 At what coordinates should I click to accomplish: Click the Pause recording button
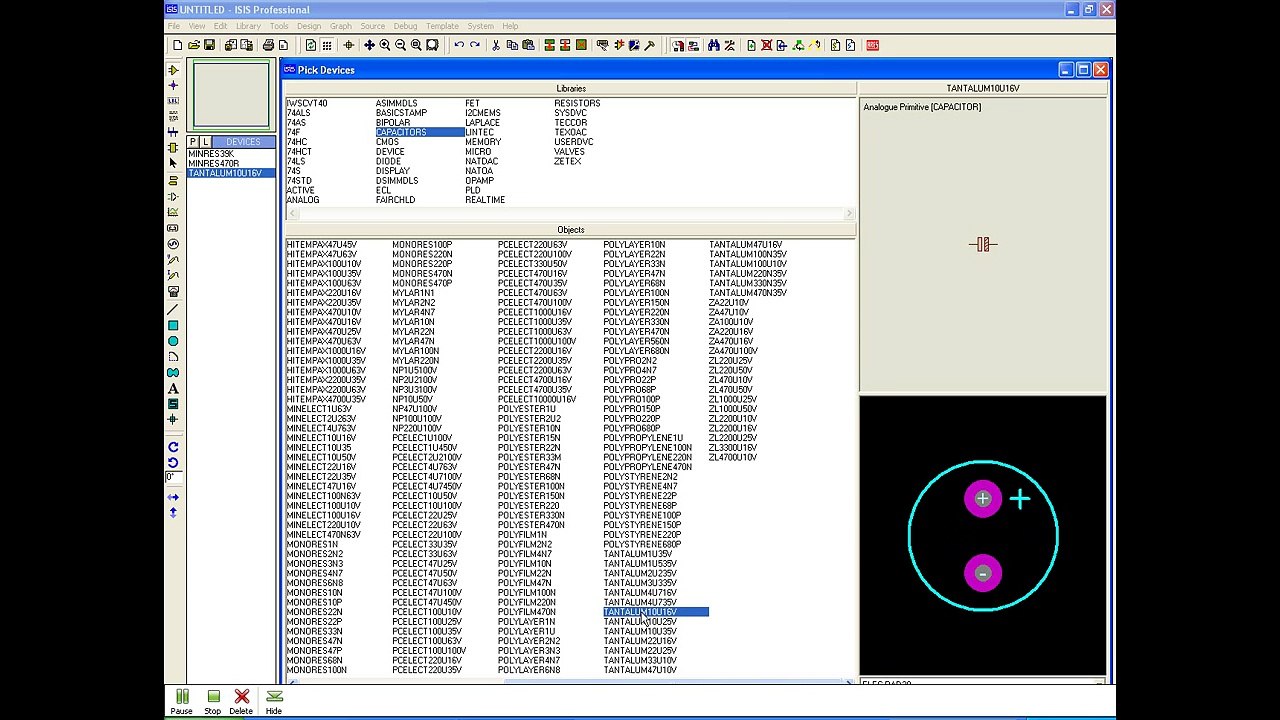tap(181, 701)
